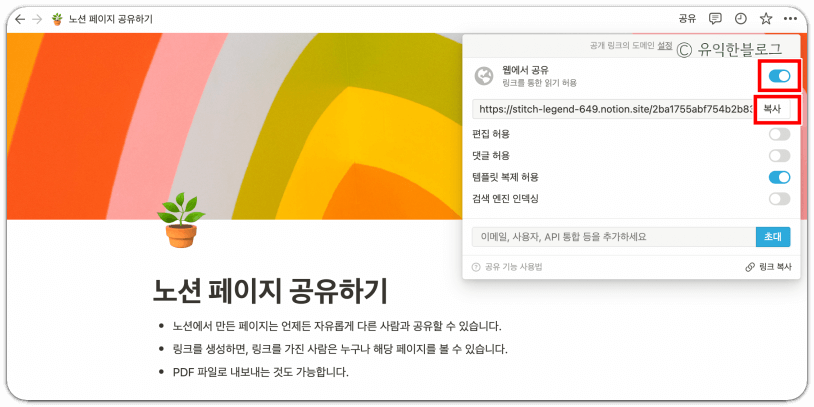This screenshot has height=407, width=814.
Task: Click the colorful page cover image
Action: point(234,126)
